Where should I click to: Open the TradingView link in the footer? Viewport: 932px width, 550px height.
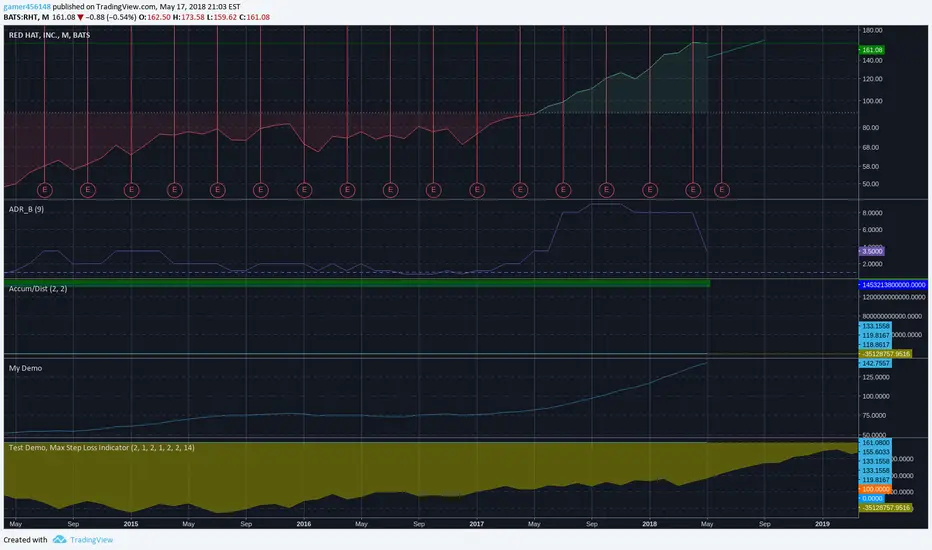(91, 540)
